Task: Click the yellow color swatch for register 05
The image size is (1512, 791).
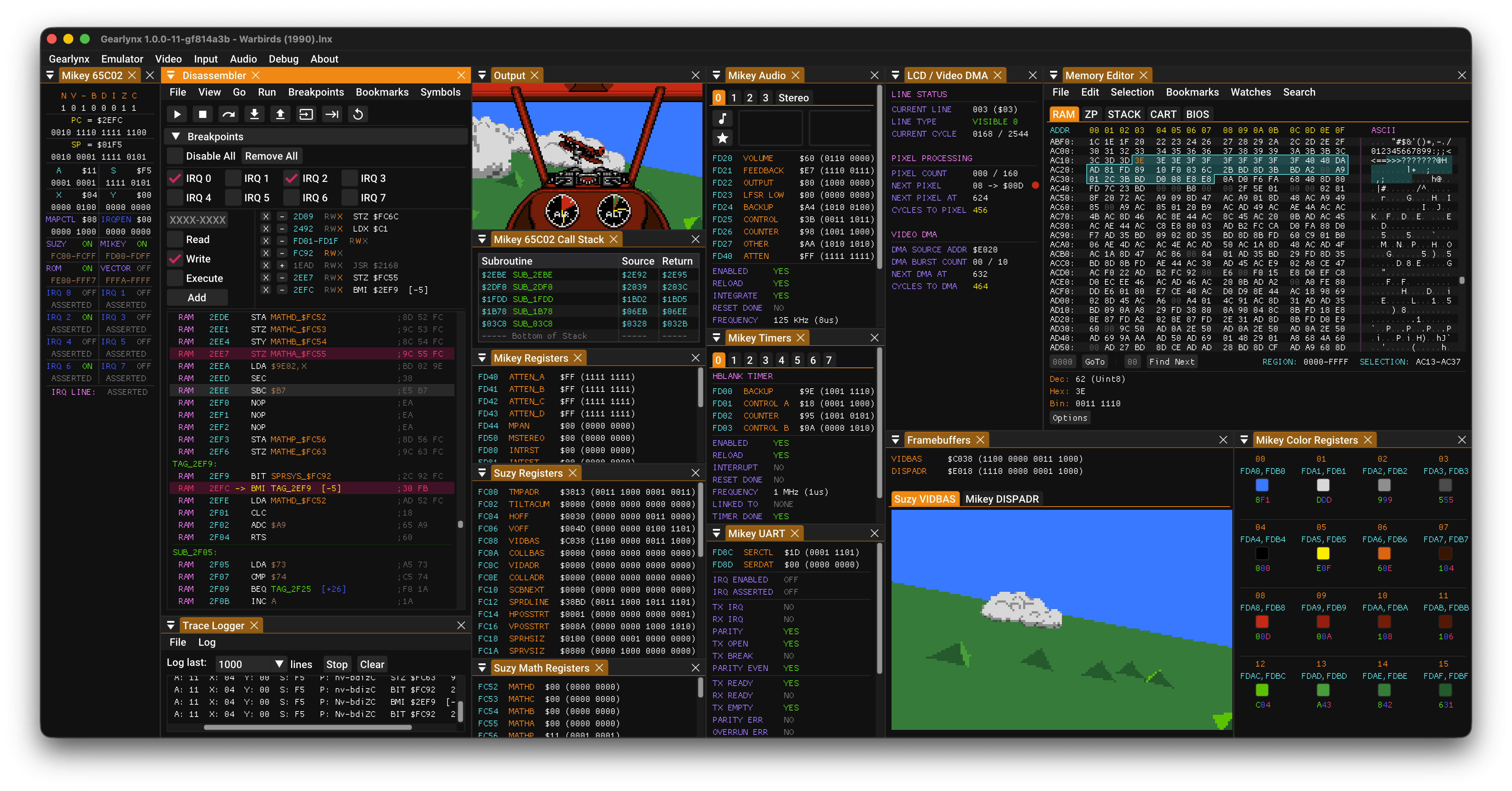Action: (1323, 553)
